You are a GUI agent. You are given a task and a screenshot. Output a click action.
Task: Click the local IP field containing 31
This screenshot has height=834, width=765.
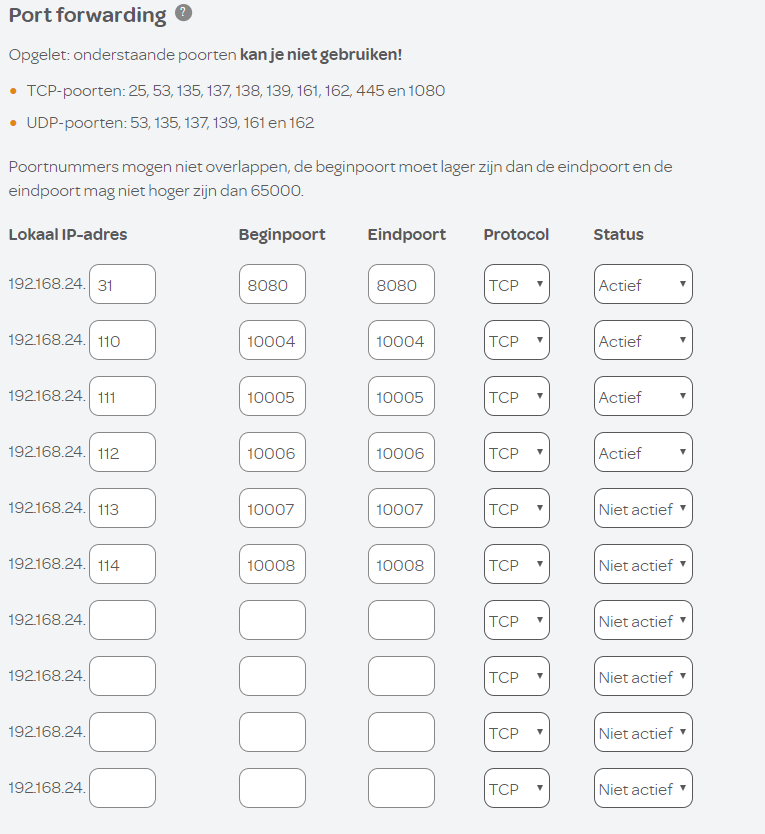click(x=122, y=285)
